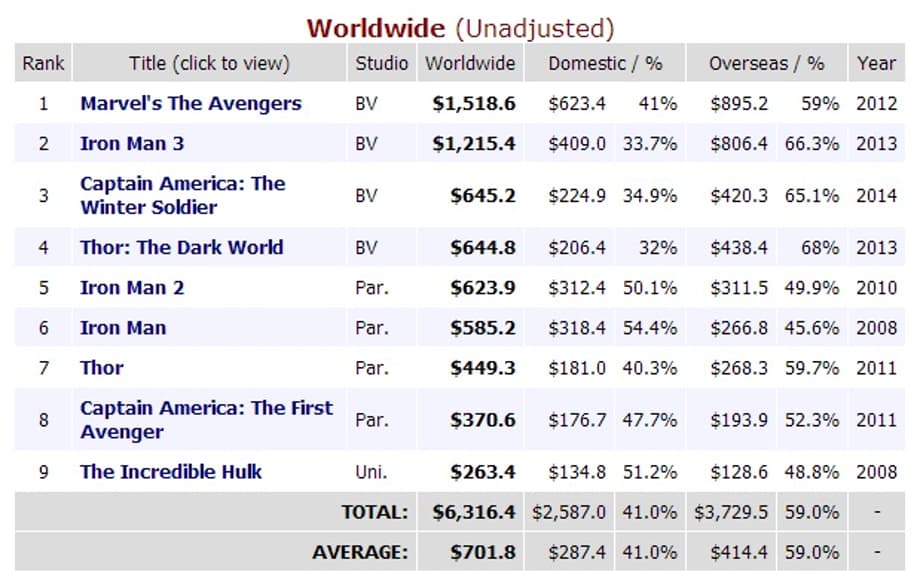920x587 pixels.
Task: Sort by the Rank column header
Action: (43, 63)
